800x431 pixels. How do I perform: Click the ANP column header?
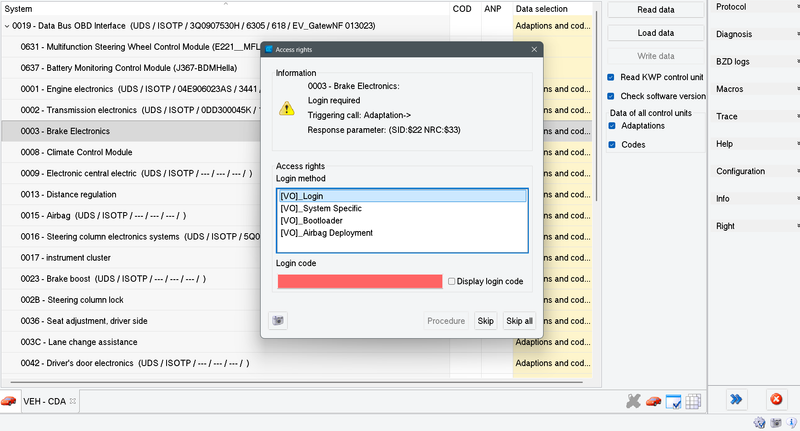pos(496,9)
